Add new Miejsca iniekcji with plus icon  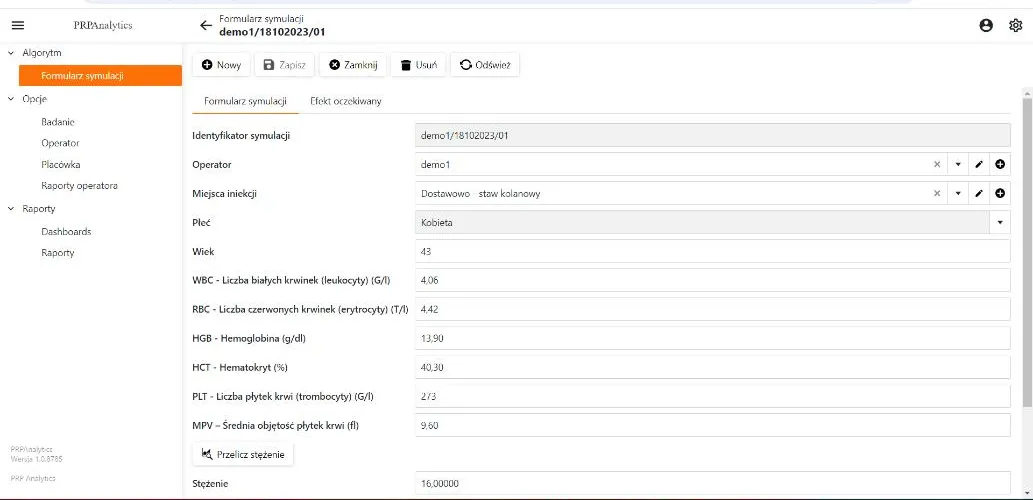(1000, 193)
